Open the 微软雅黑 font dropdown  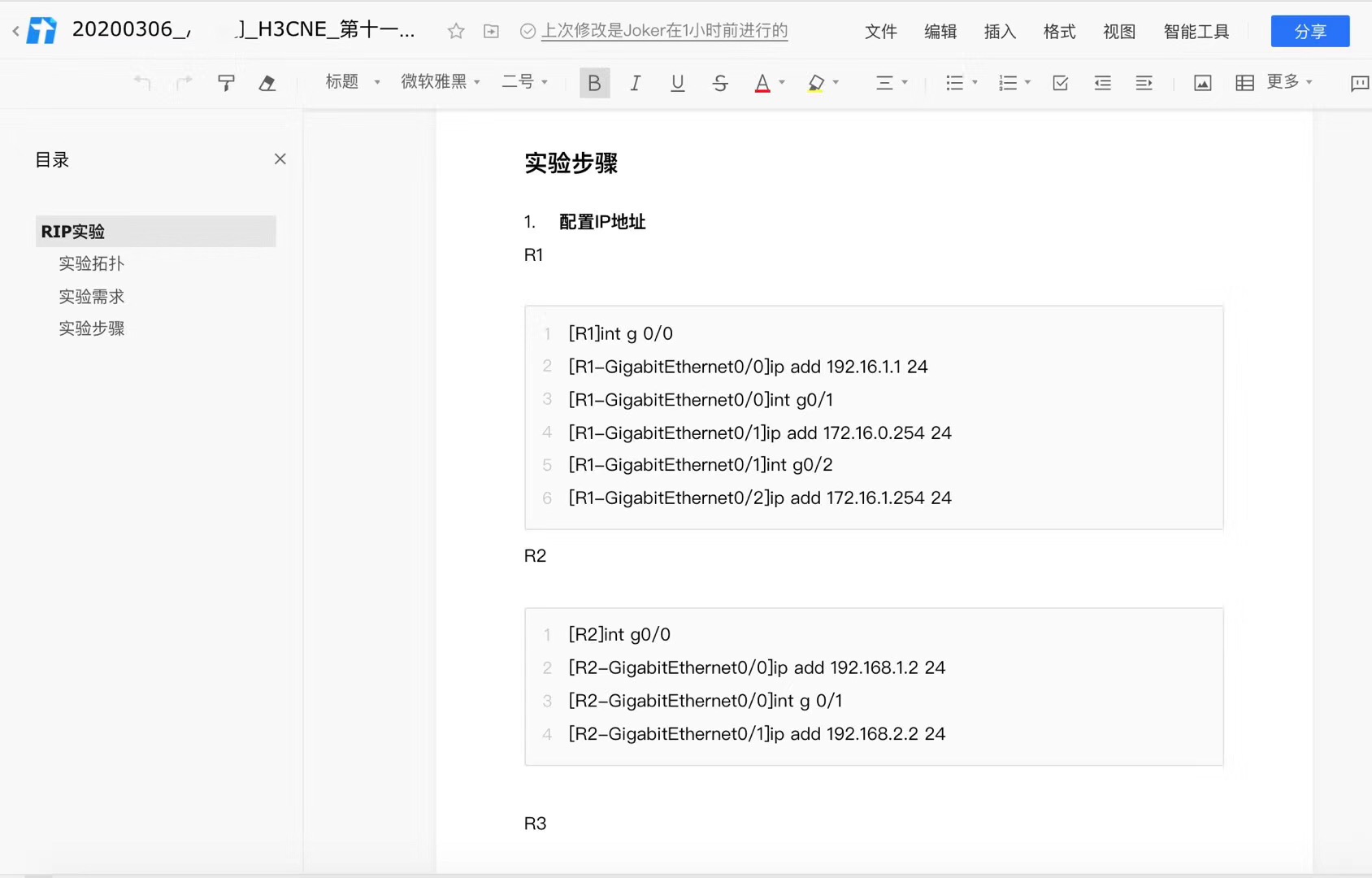[x=440, y=82]
